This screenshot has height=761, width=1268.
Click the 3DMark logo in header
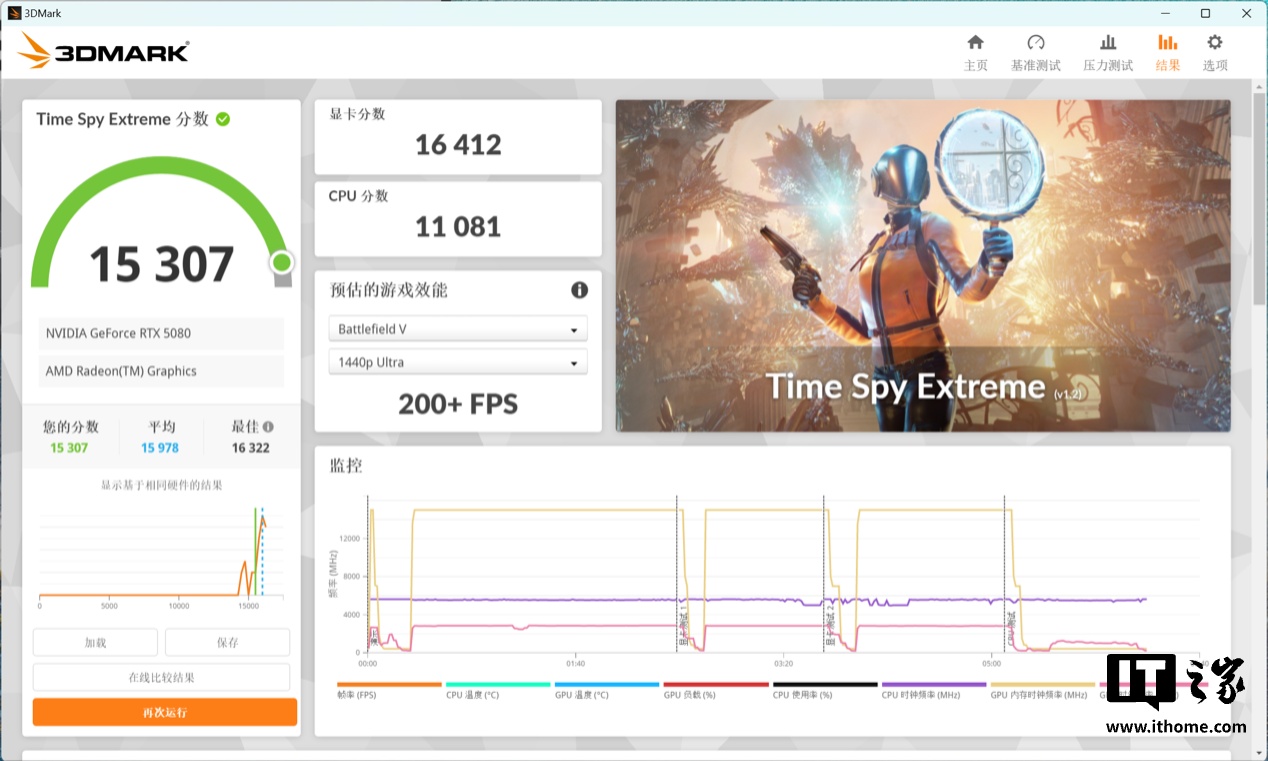103,50
